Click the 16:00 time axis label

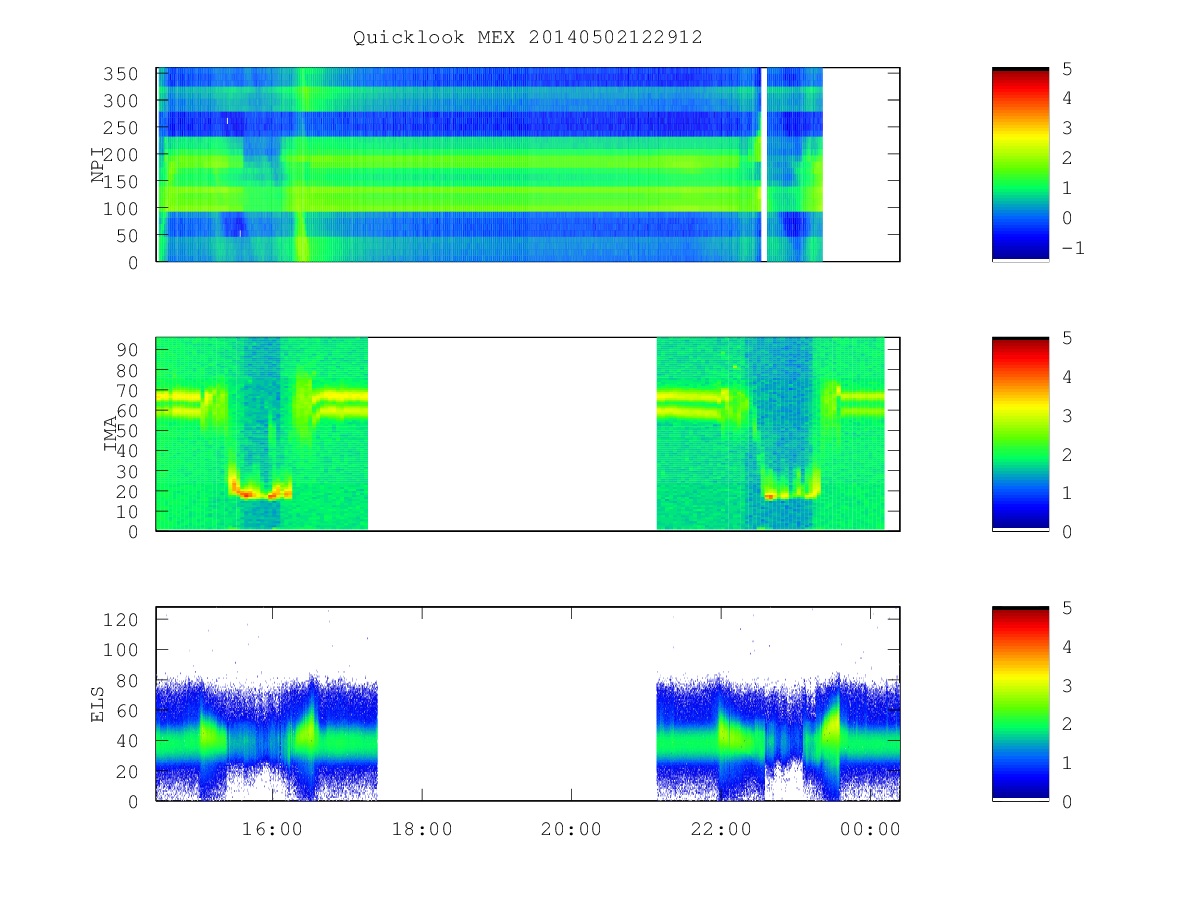272,829
